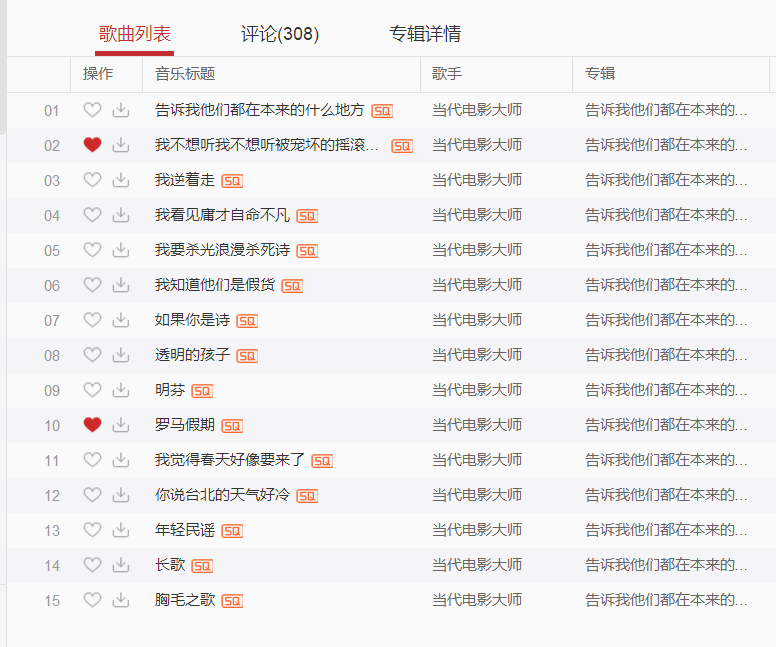
Task: Click 操作 column header
Action: (x=98, y=74)
